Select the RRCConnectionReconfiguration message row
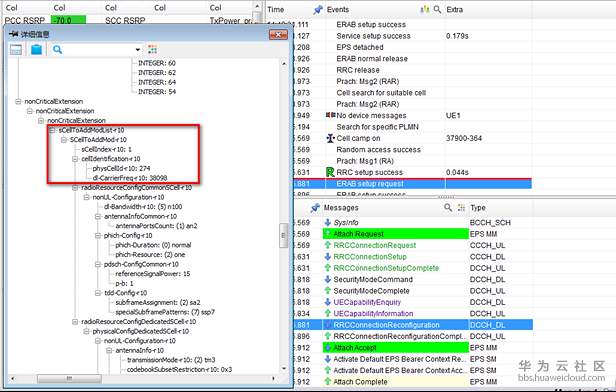The image size is (616, 392). click(413, 325)
